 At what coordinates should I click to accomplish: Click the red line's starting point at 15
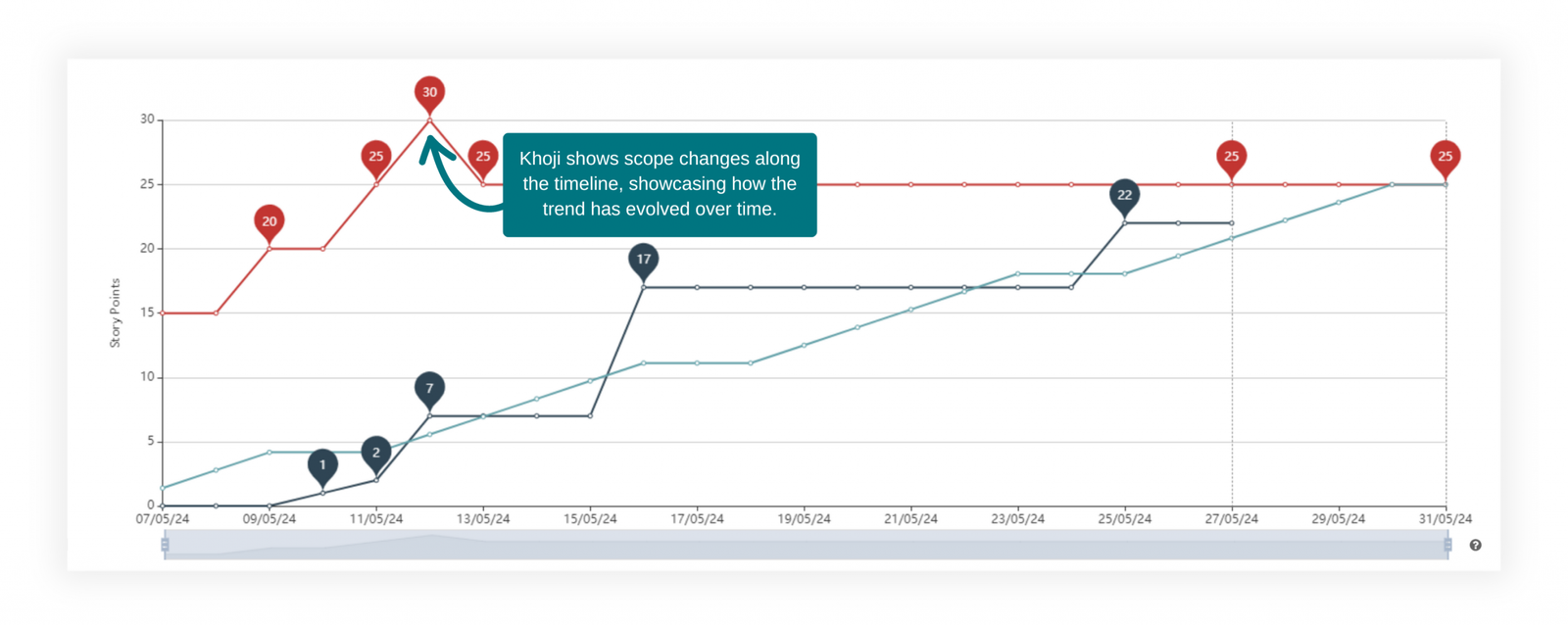pos(163,313)
